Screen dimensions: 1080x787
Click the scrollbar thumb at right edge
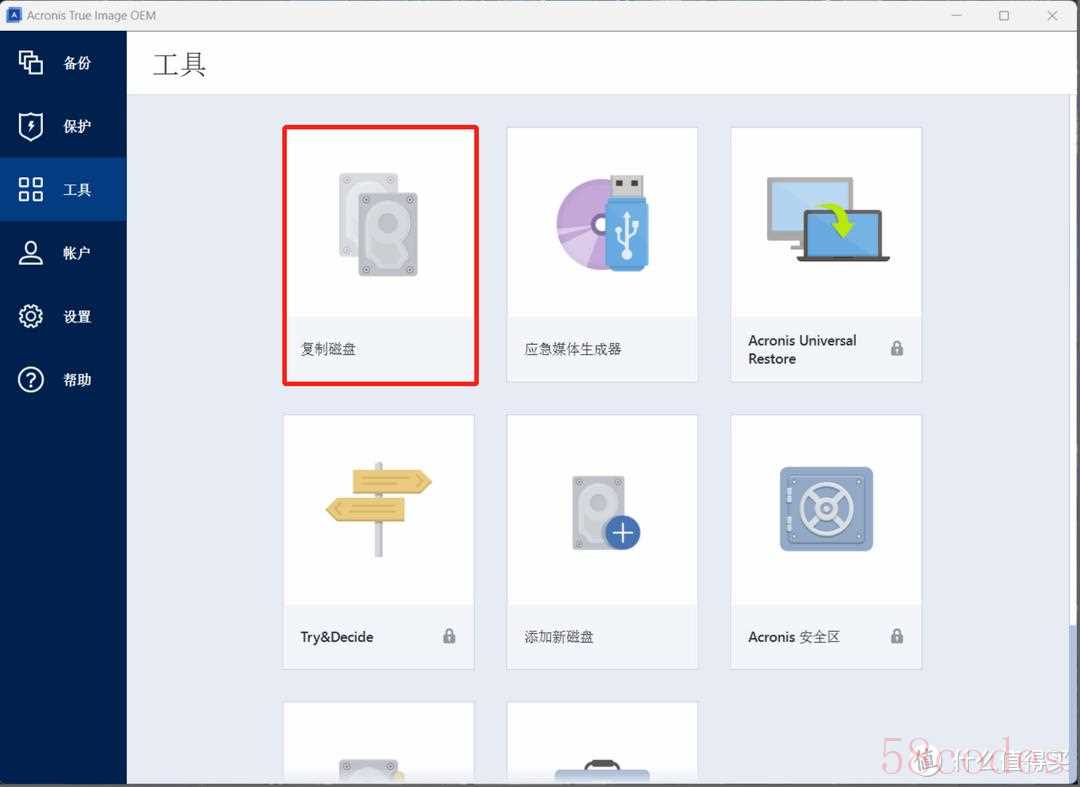[1074, 704]
